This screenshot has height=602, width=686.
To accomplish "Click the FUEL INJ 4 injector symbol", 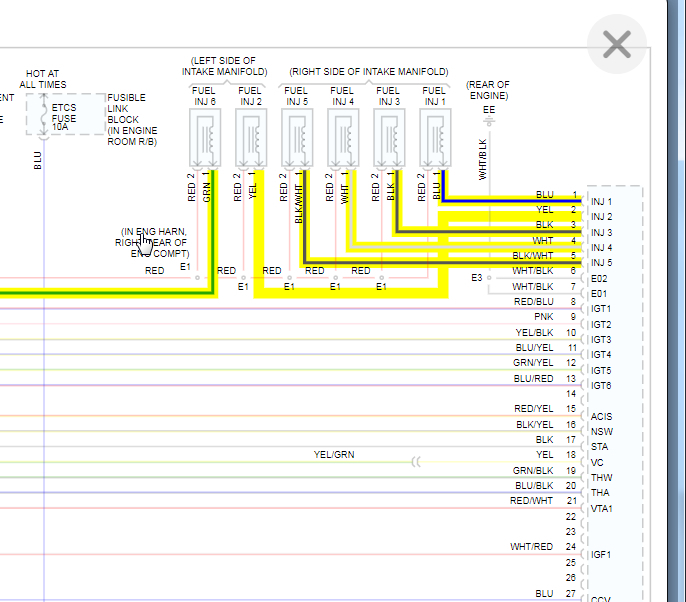I will click(343, 138).
